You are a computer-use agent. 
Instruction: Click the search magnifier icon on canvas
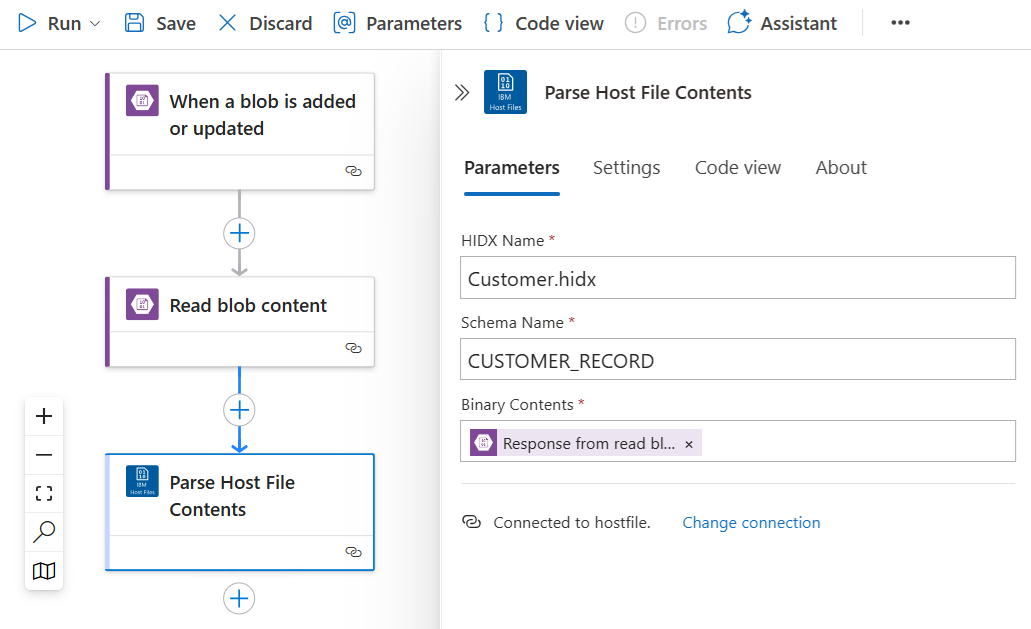tap(44, 532)
